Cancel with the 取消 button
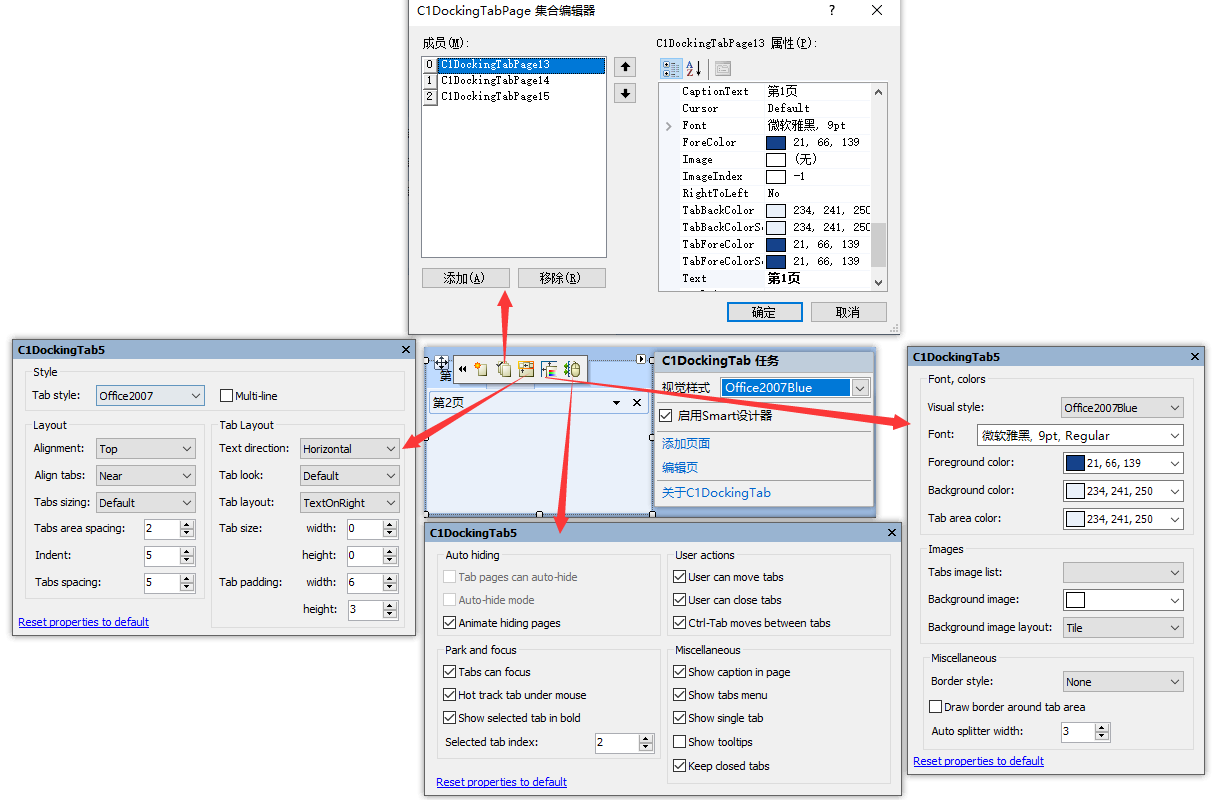Image resolution: width=1214 pixels, height=800 pixels. (x=848, y=312)
